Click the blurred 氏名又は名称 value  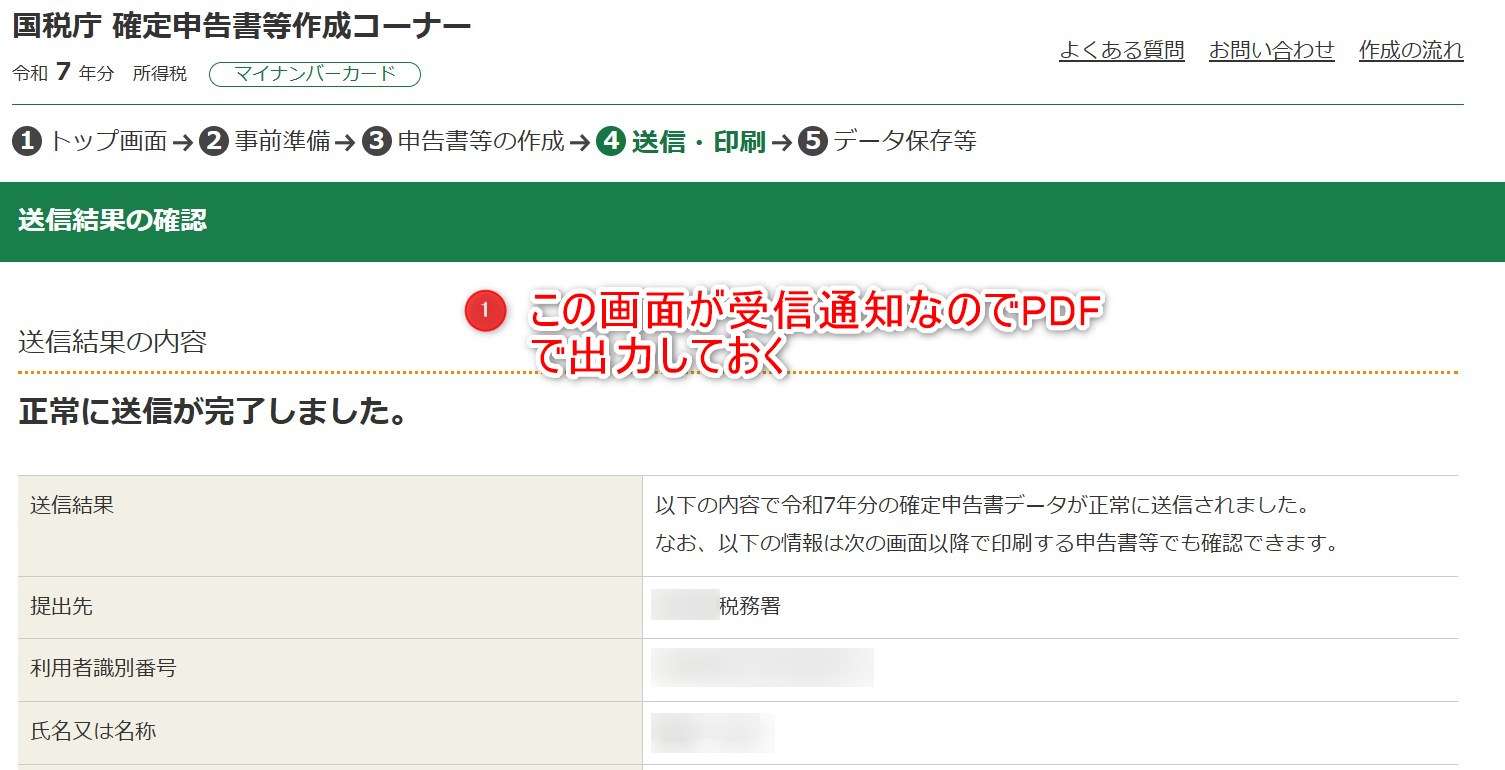[x=712, y=732]
